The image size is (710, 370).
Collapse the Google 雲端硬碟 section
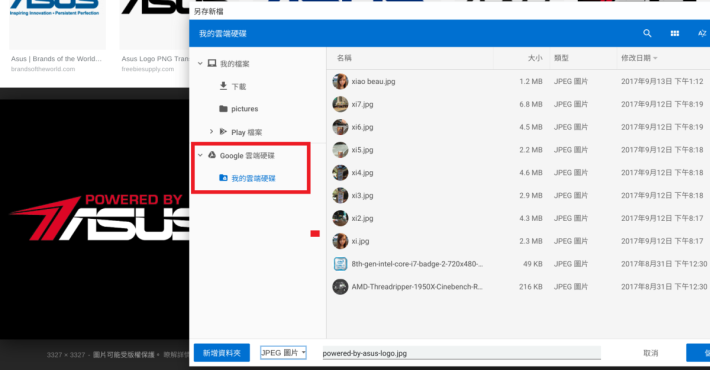[x=200, y=155]
